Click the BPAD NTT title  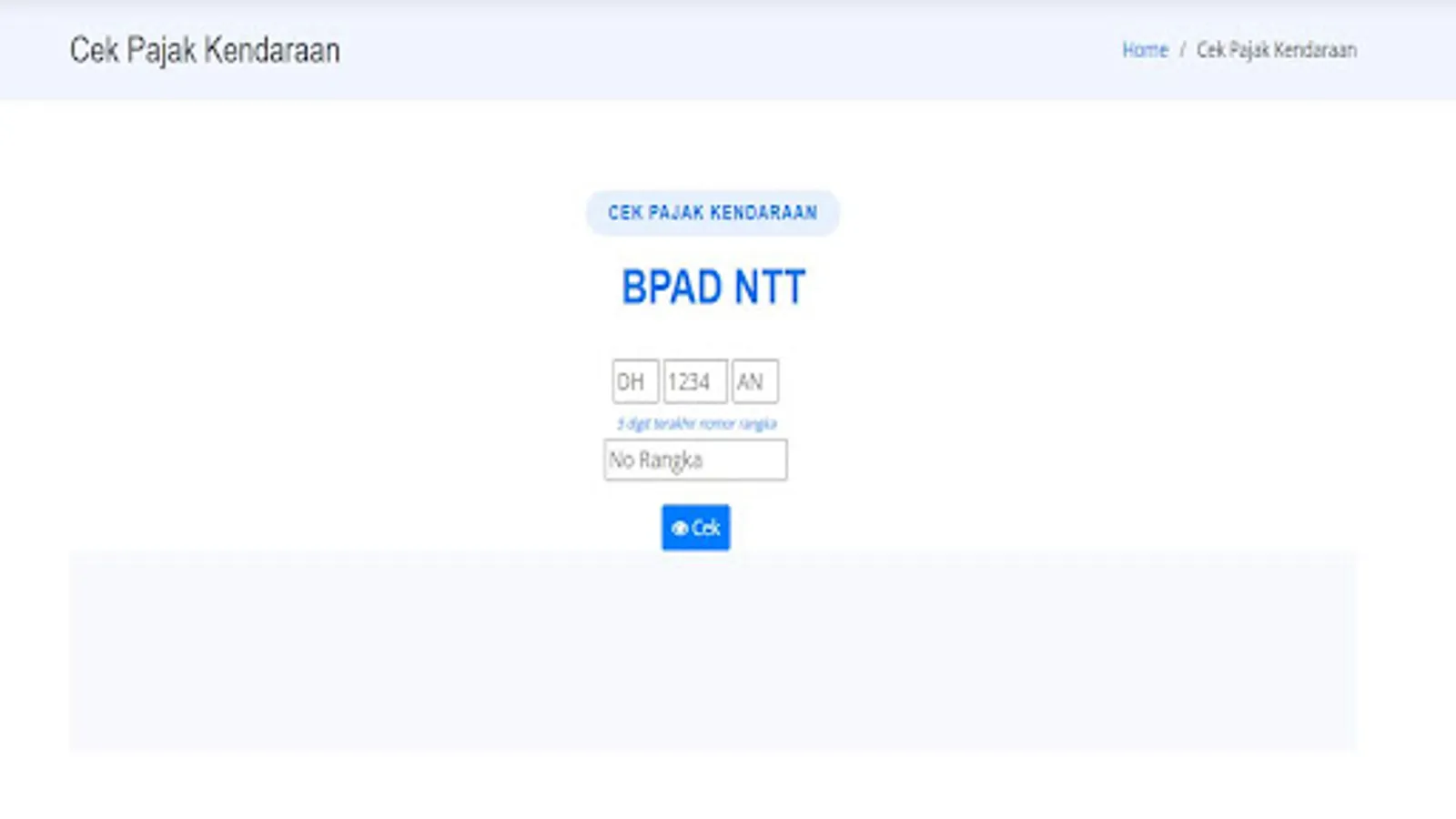click(x=713, y=288)
